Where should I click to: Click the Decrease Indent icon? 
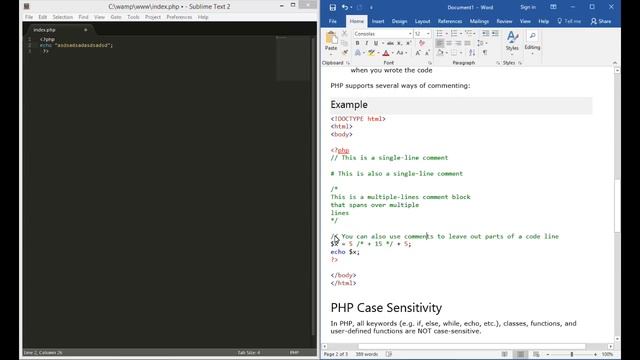[485, 33]
